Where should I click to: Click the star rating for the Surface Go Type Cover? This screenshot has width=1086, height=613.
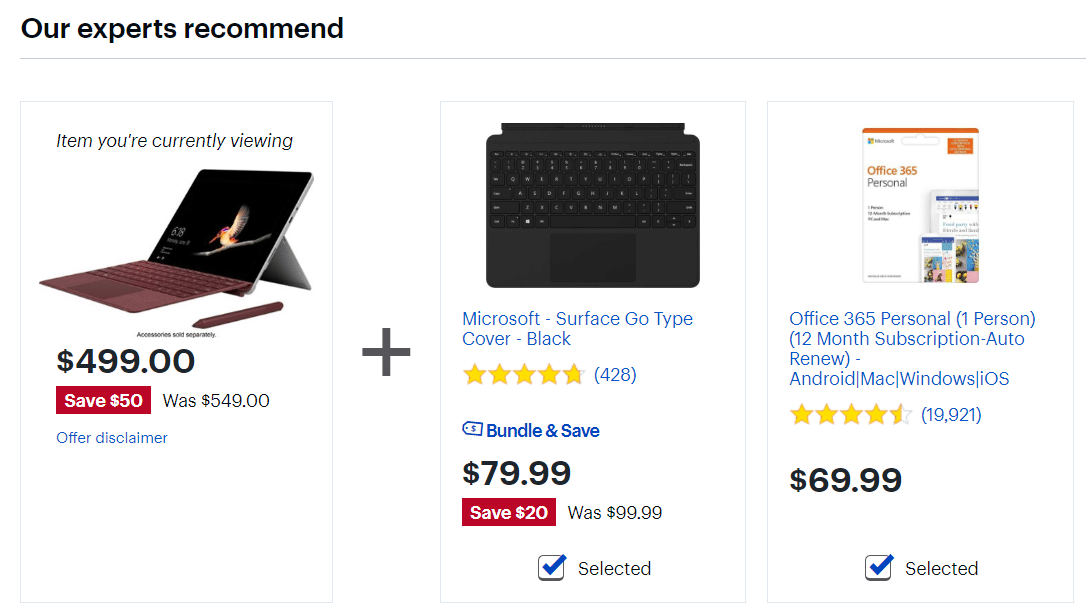pos(524,374)
